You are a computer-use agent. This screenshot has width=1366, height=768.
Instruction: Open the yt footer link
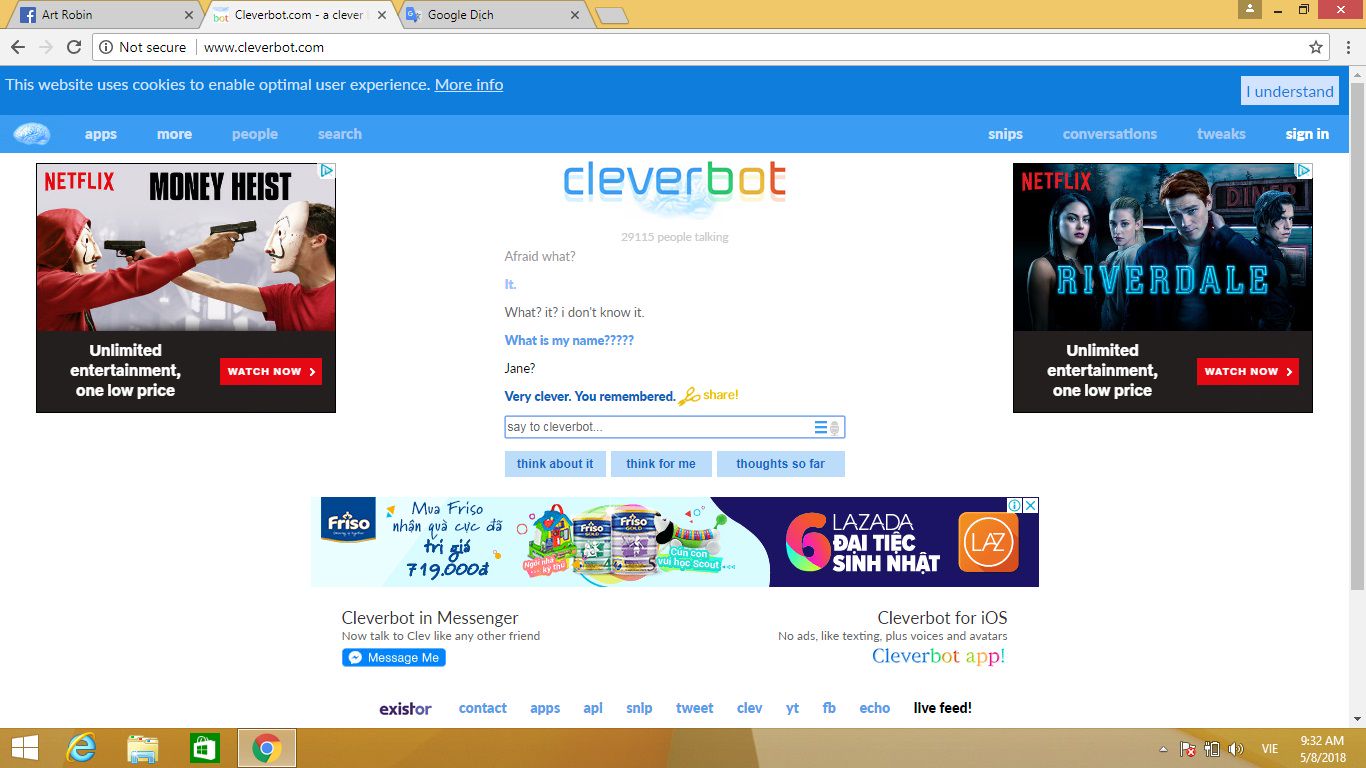pos(792,708)
